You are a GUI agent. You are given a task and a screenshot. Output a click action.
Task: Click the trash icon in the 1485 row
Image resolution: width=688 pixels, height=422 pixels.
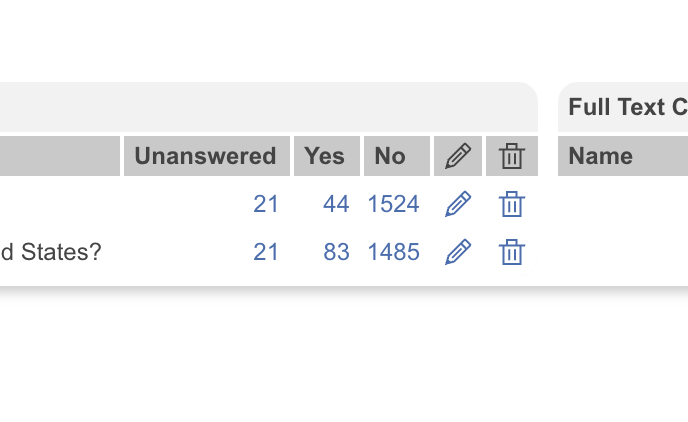click(x=512, y=252)
